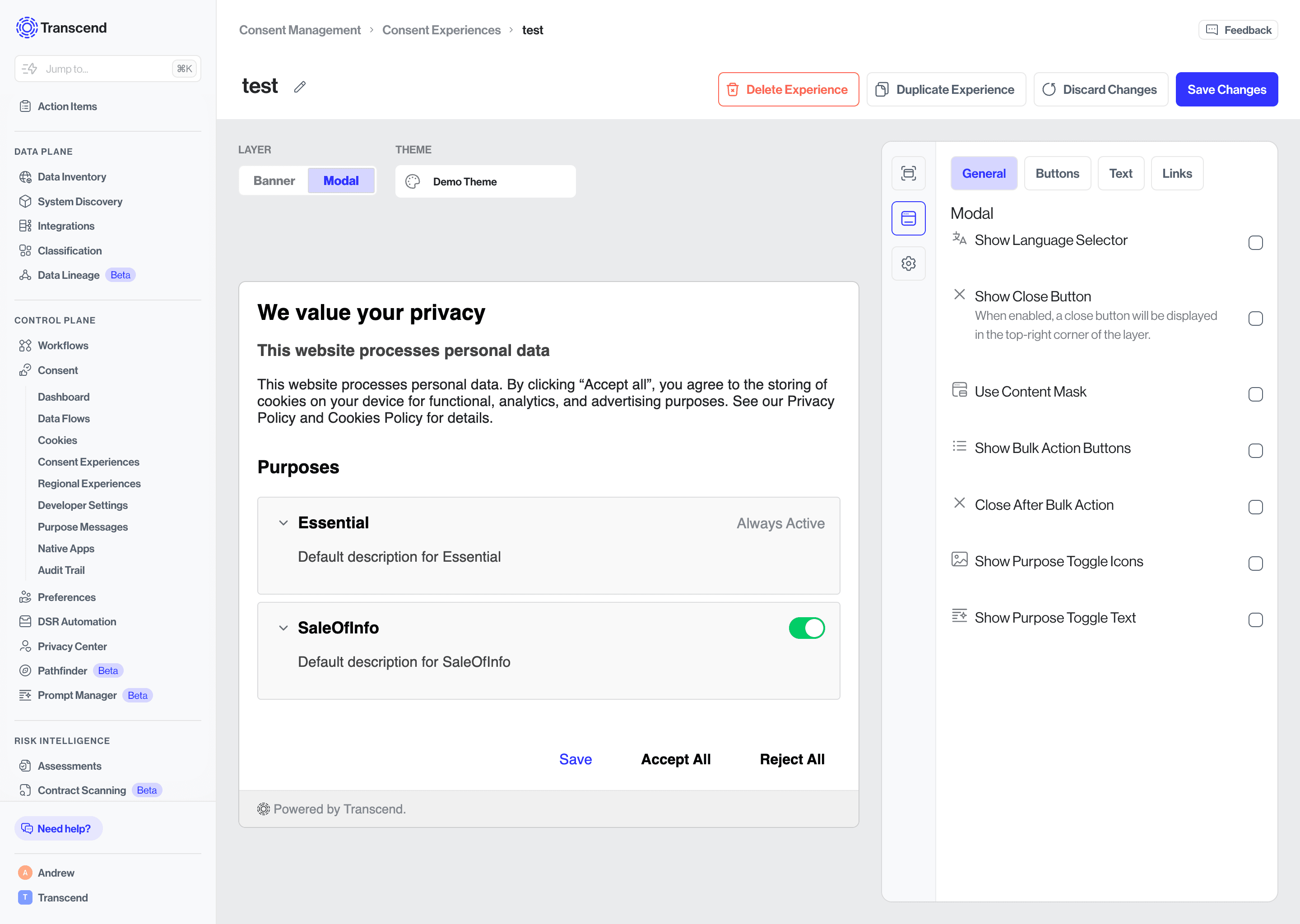
Task: Check Show Bulk Action Buttons
Action: pyautogui.click(x=1256, y=451)
